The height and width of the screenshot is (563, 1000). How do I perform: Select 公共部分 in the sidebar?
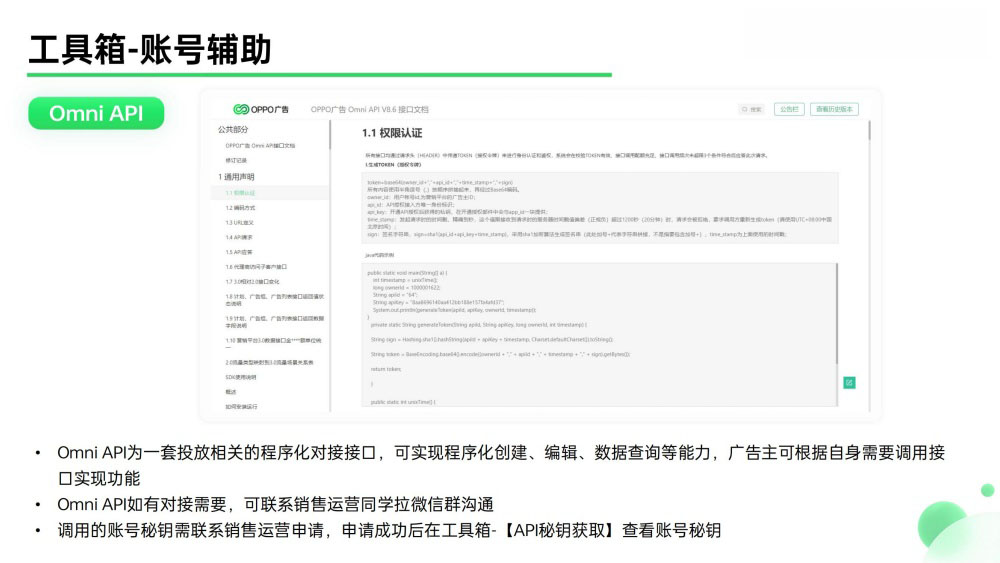point(233,129)
